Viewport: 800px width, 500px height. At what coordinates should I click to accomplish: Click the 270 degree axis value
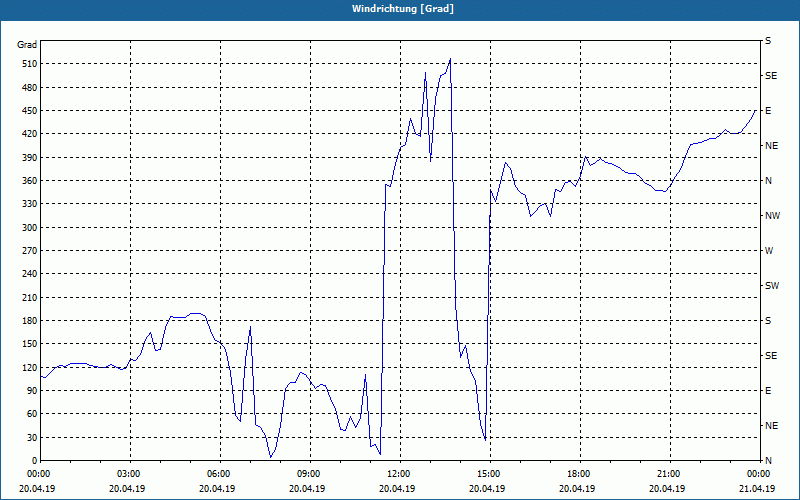pyautogui.click(x=29, y=251)
